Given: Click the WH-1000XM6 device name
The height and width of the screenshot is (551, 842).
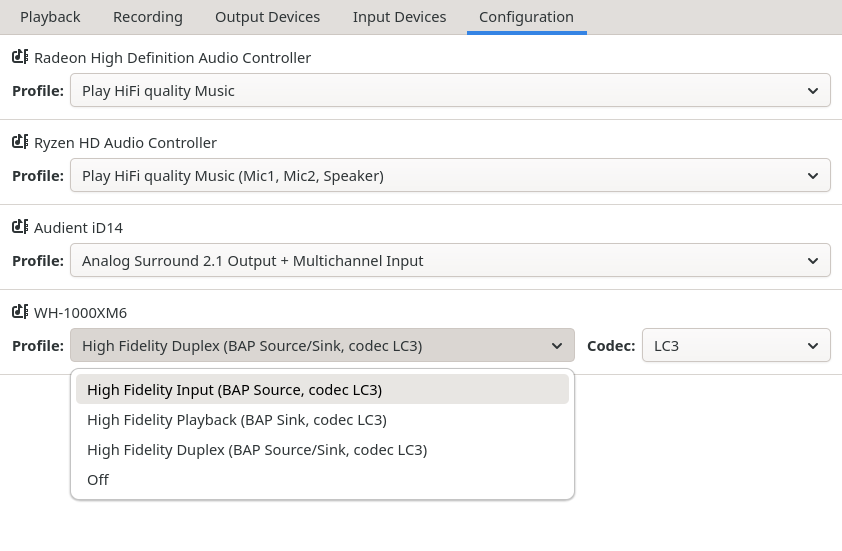Looking at the screenshot, I should [x=81, y=313].
